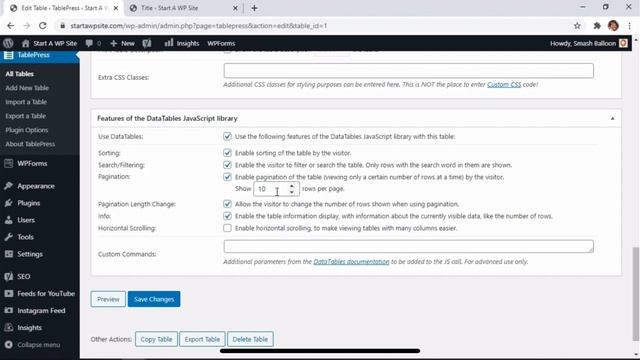Click the WPForms sidebar icon
640x360 pixels.
[9, 163]
